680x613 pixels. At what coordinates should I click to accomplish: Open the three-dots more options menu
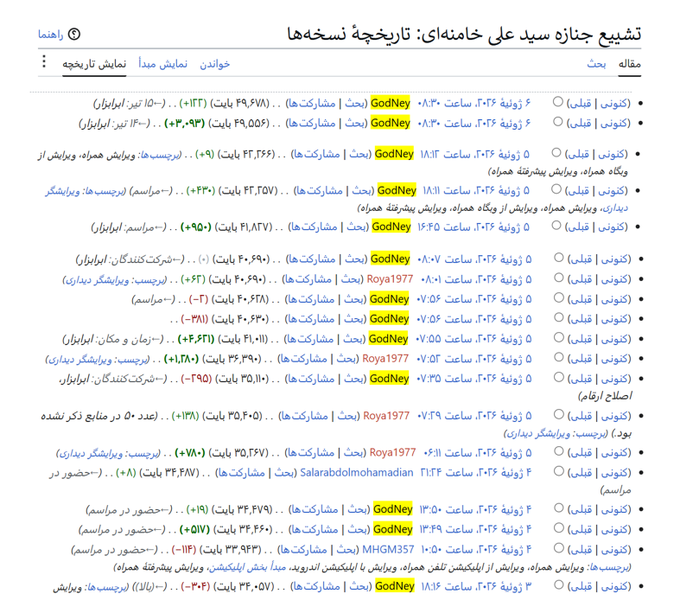coord(44,62)
